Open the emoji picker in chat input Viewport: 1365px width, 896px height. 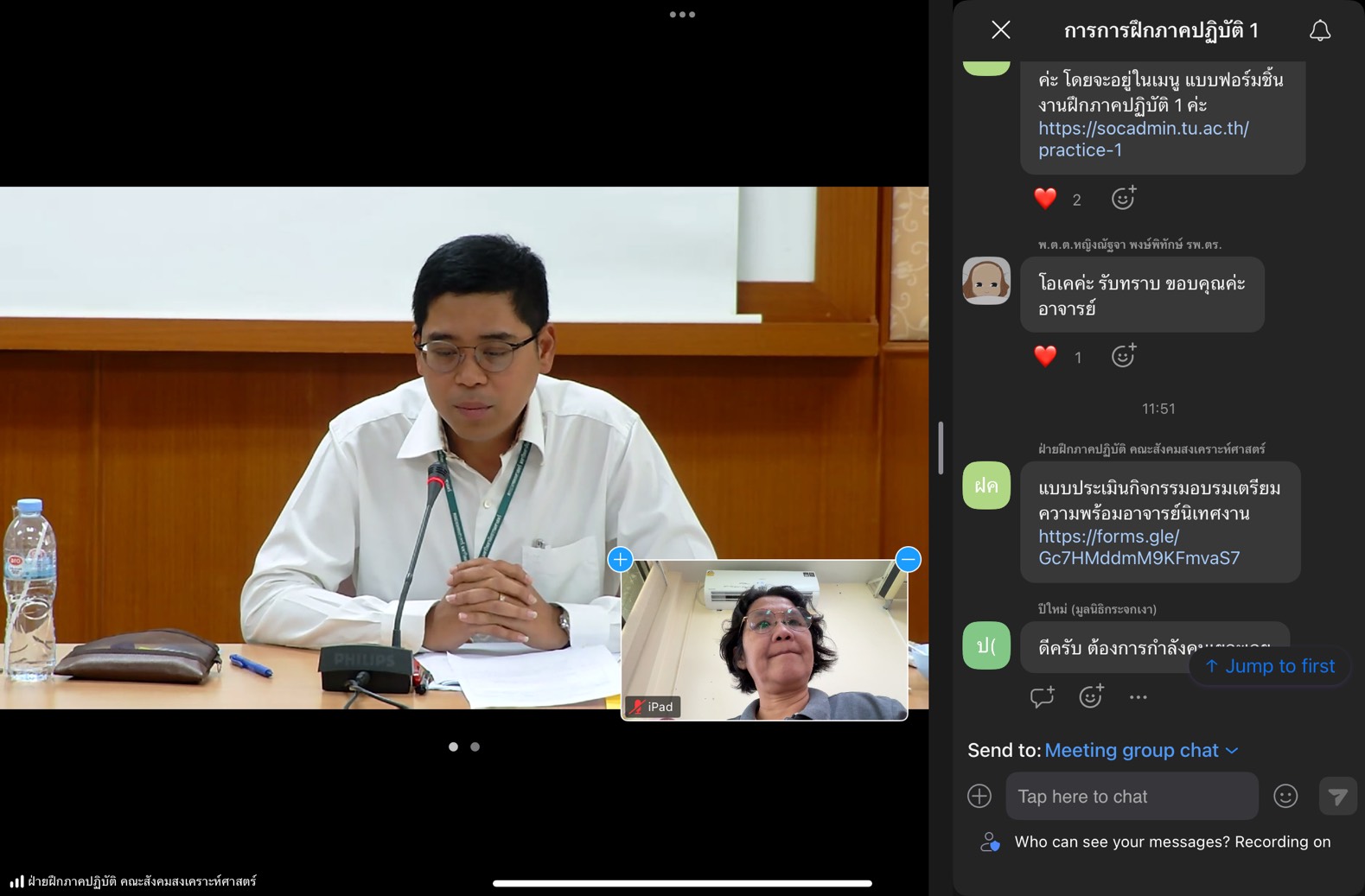pyautogui.click(x=1285, y=796)
